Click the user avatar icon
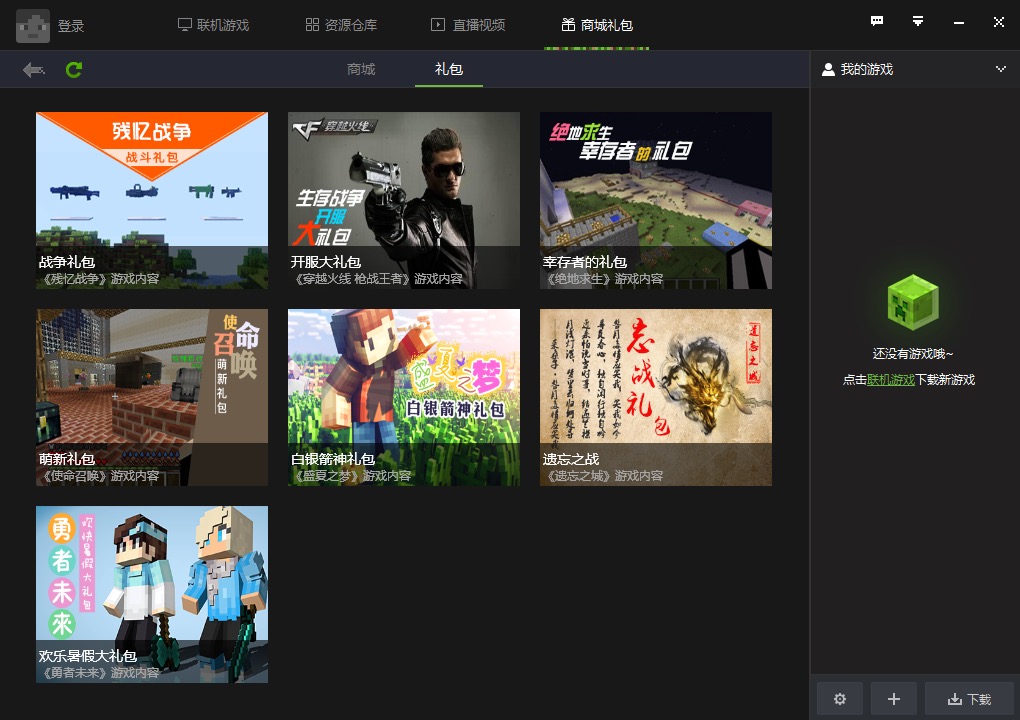This screenshot has height=720, width=1020. coord(33,26)
